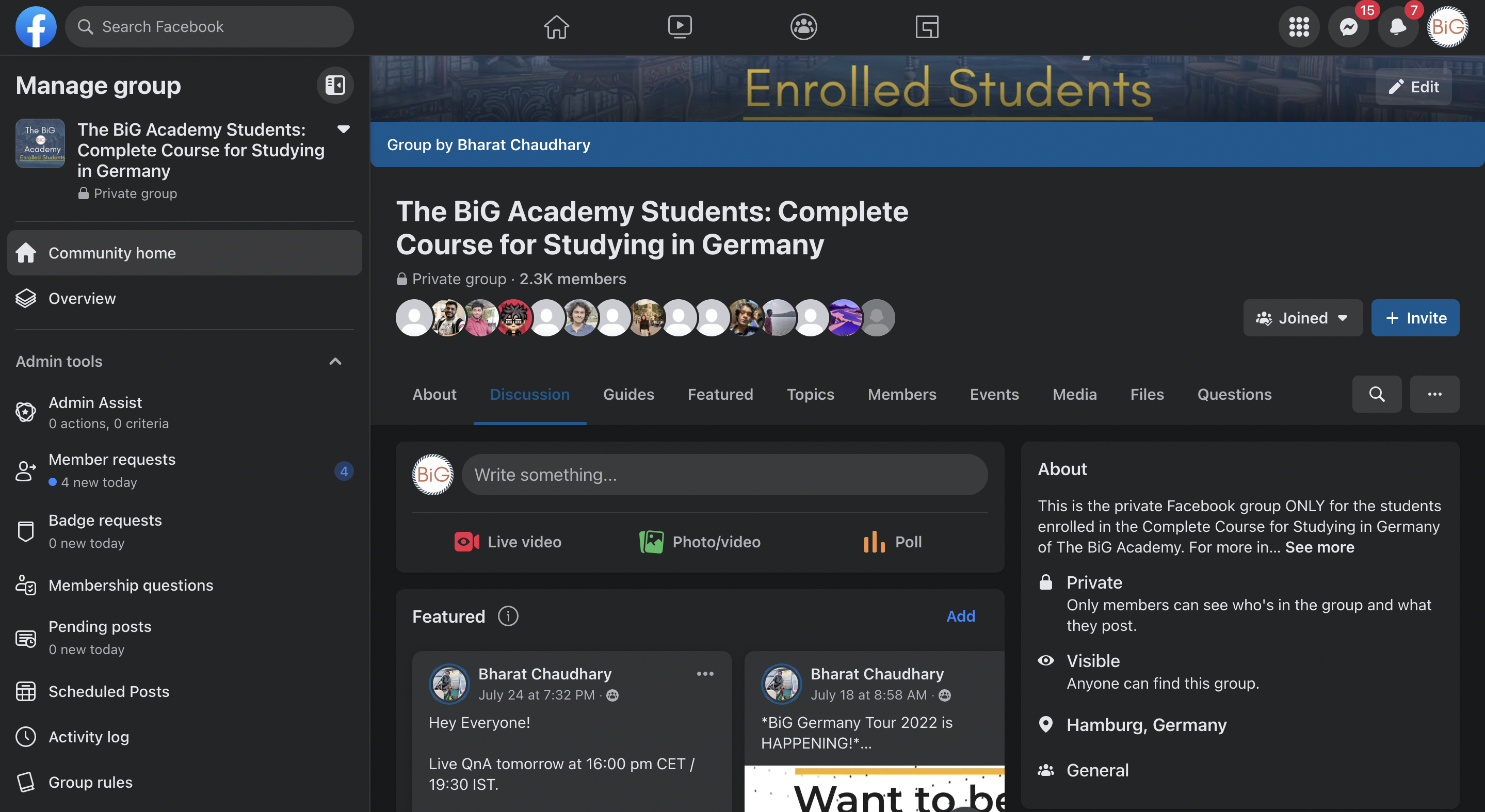Click the Invite button
The image size is (1485, 812).
[1415, 318]
